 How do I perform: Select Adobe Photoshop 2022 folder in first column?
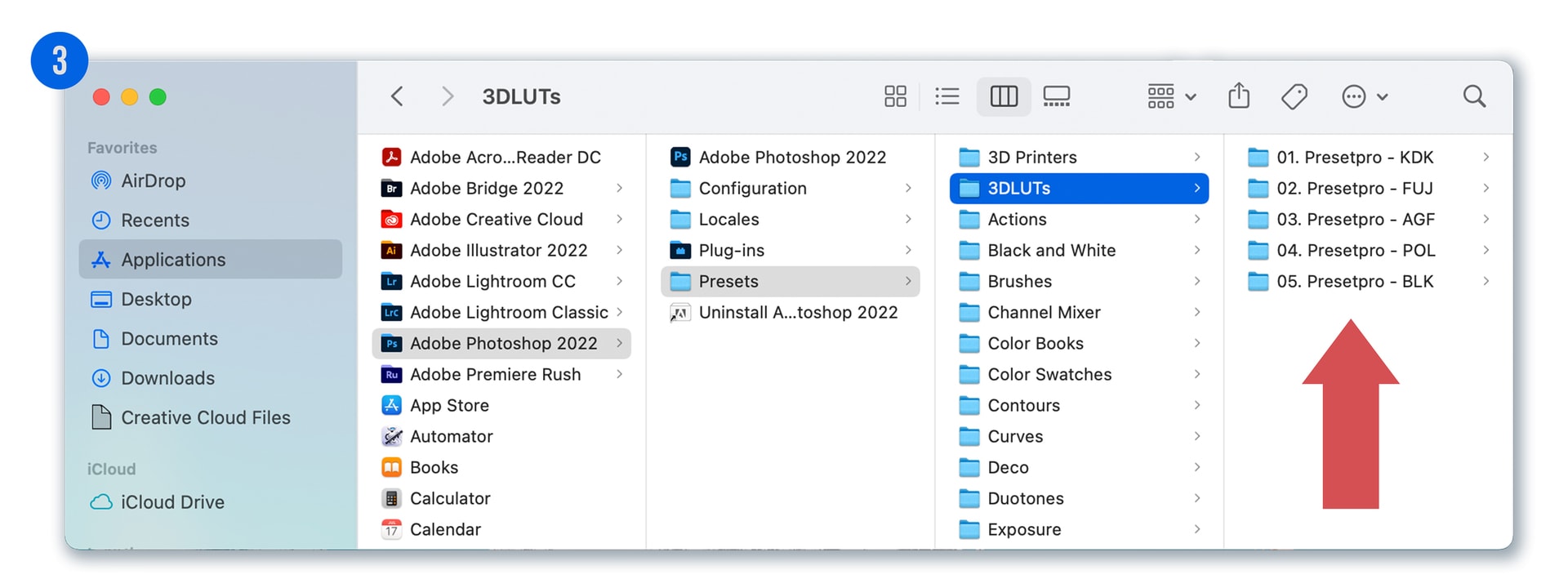(501, 343)
